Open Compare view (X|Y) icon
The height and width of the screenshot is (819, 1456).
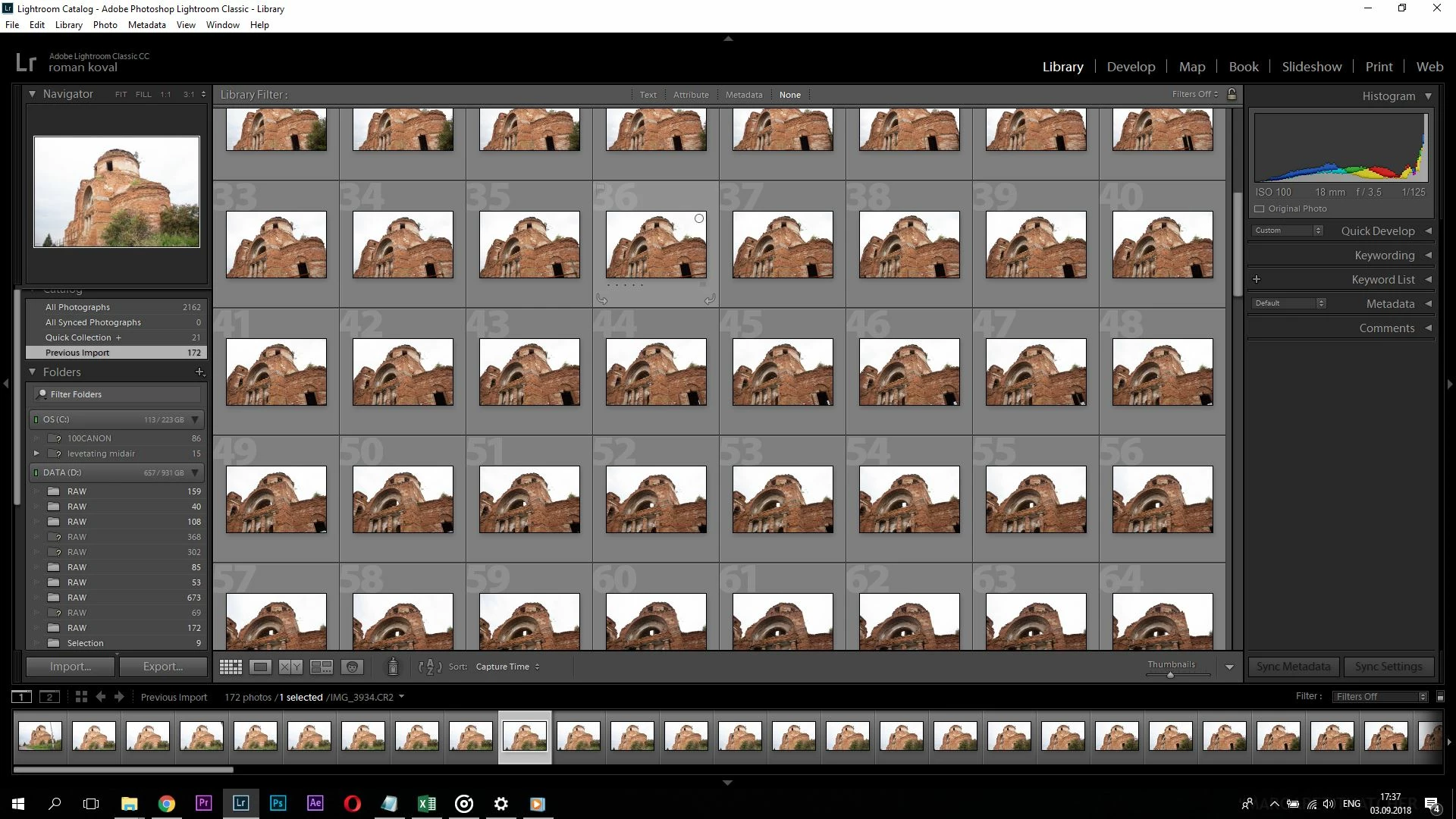[x=290, y=667]
